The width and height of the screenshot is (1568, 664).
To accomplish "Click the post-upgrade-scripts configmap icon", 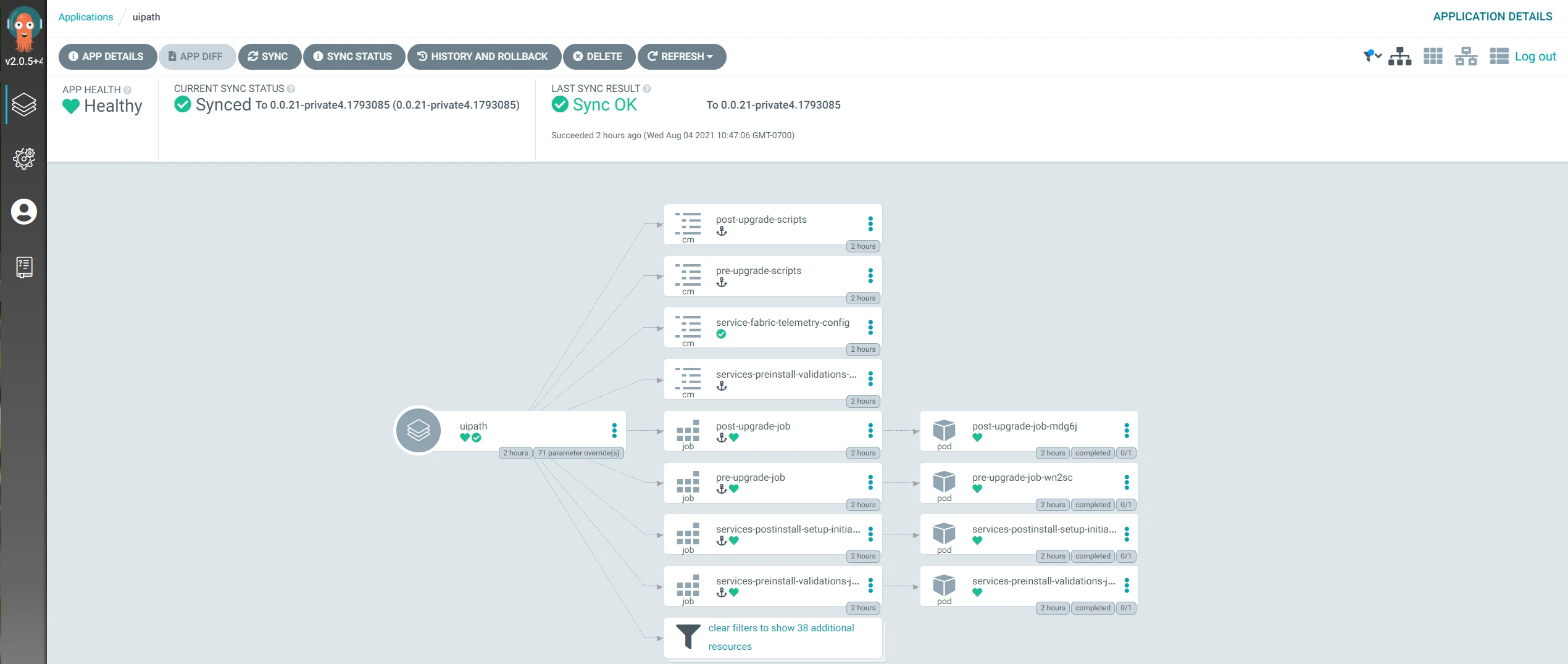I will (688, 223).
